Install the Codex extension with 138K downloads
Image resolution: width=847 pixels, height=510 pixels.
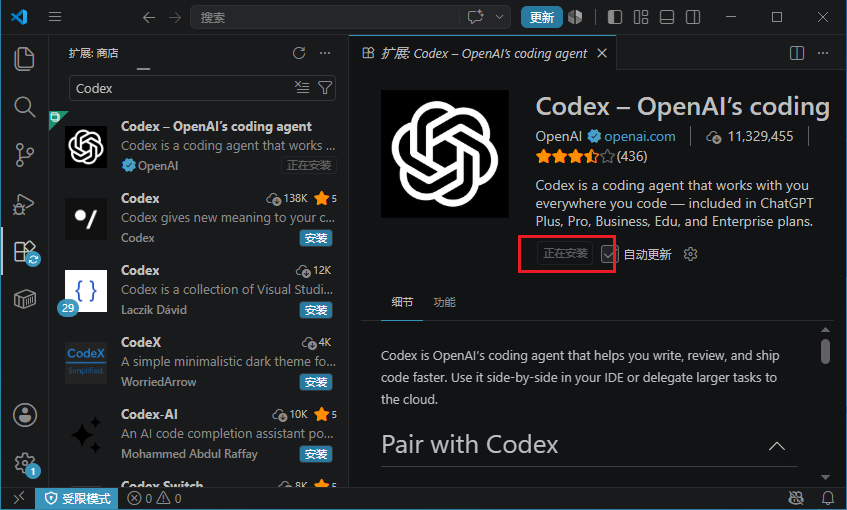(x=315, y=238)
